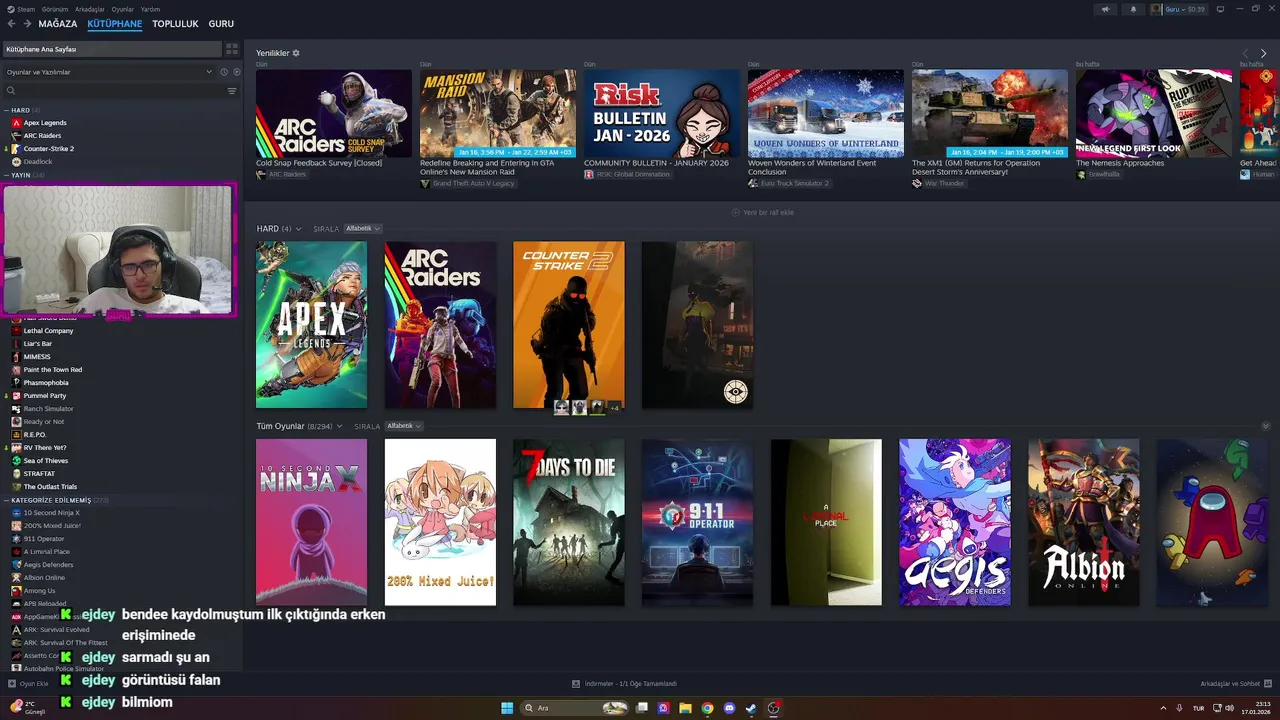The width and height of the screenshot is (1280, 720).
Task: Go to next news page arrow
Action: [x=1264, y=53]
